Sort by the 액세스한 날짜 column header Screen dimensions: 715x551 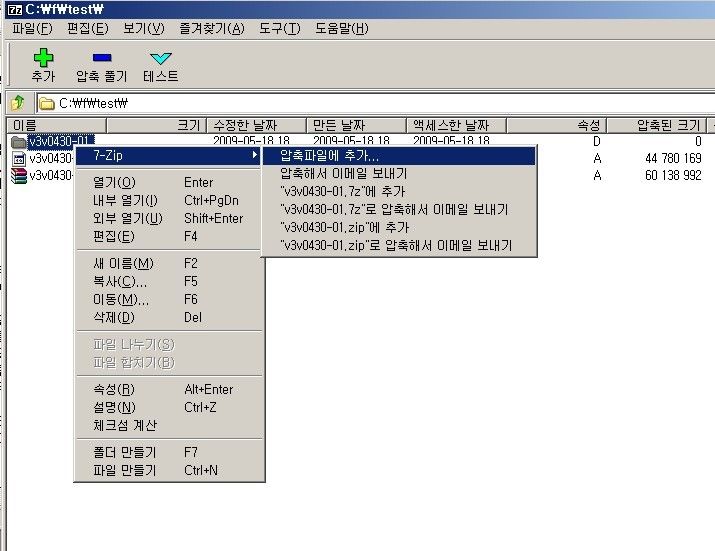456,125
